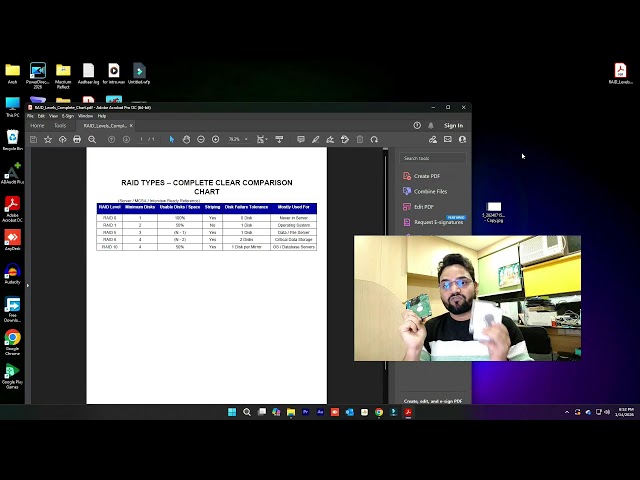Switch to the Tools tab
Screen dimensions: 640x480
(60, 126)
